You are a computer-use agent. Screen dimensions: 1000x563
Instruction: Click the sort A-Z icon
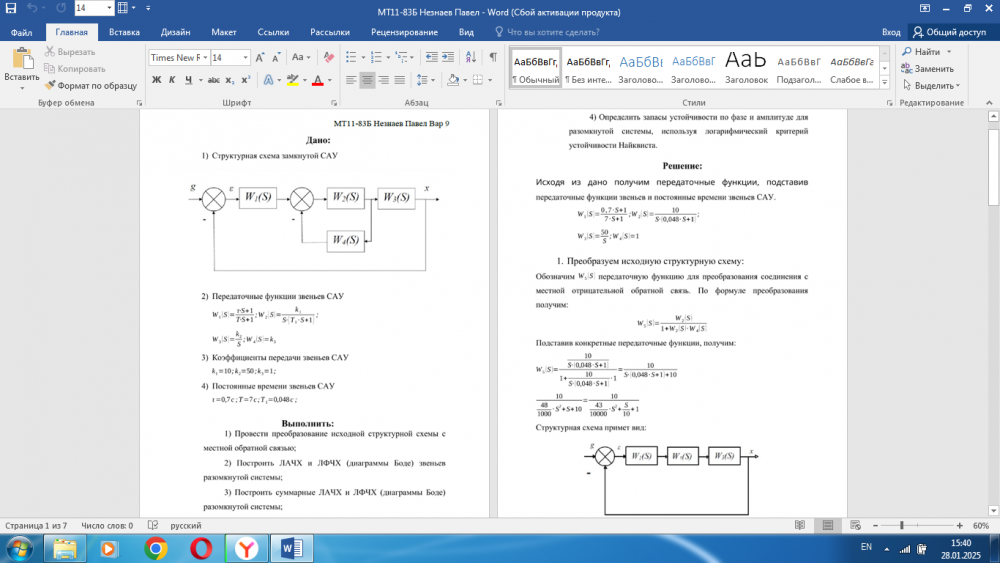click(470, 57)
